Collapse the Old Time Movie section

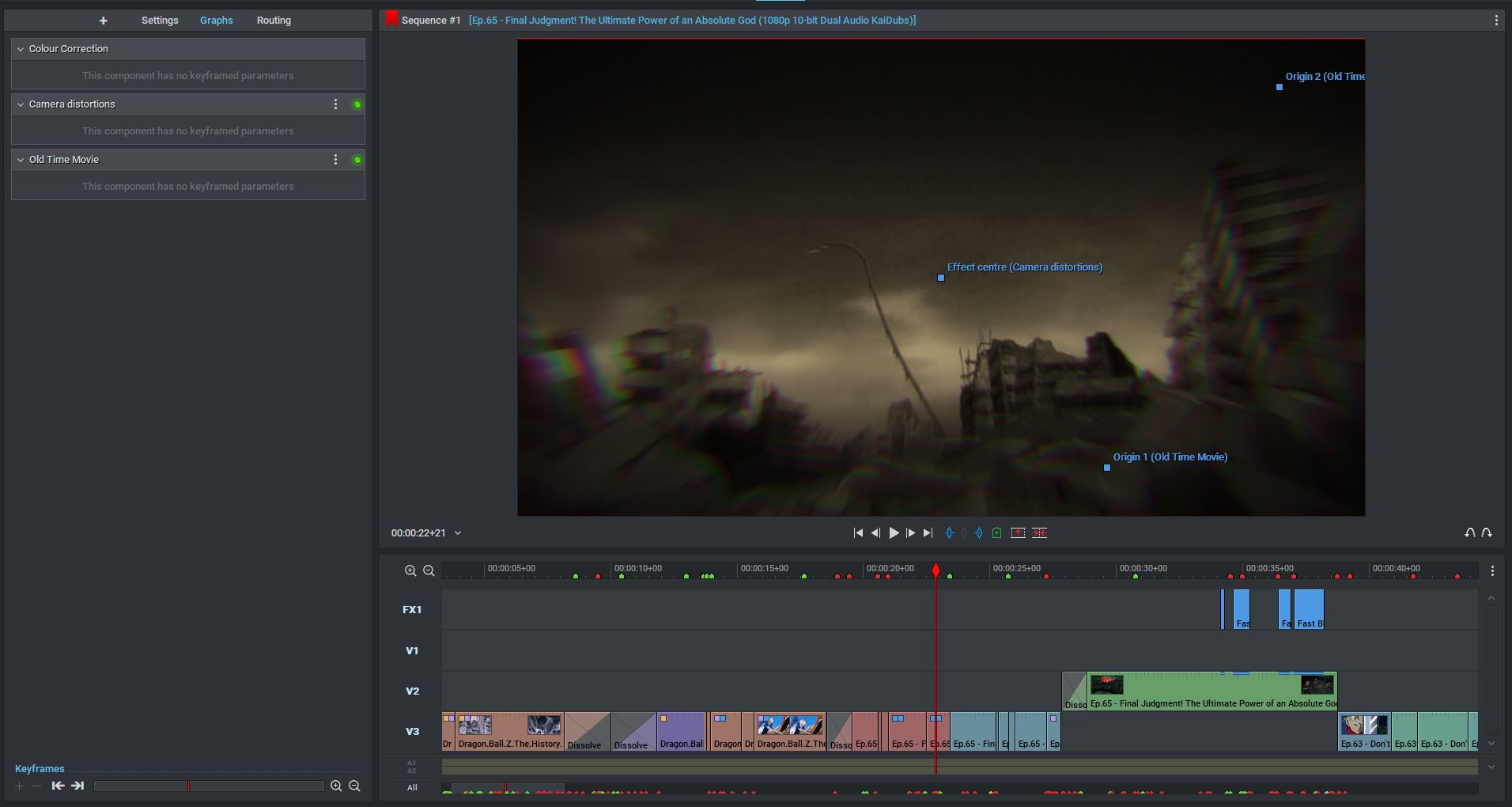(x=21, y=160)
